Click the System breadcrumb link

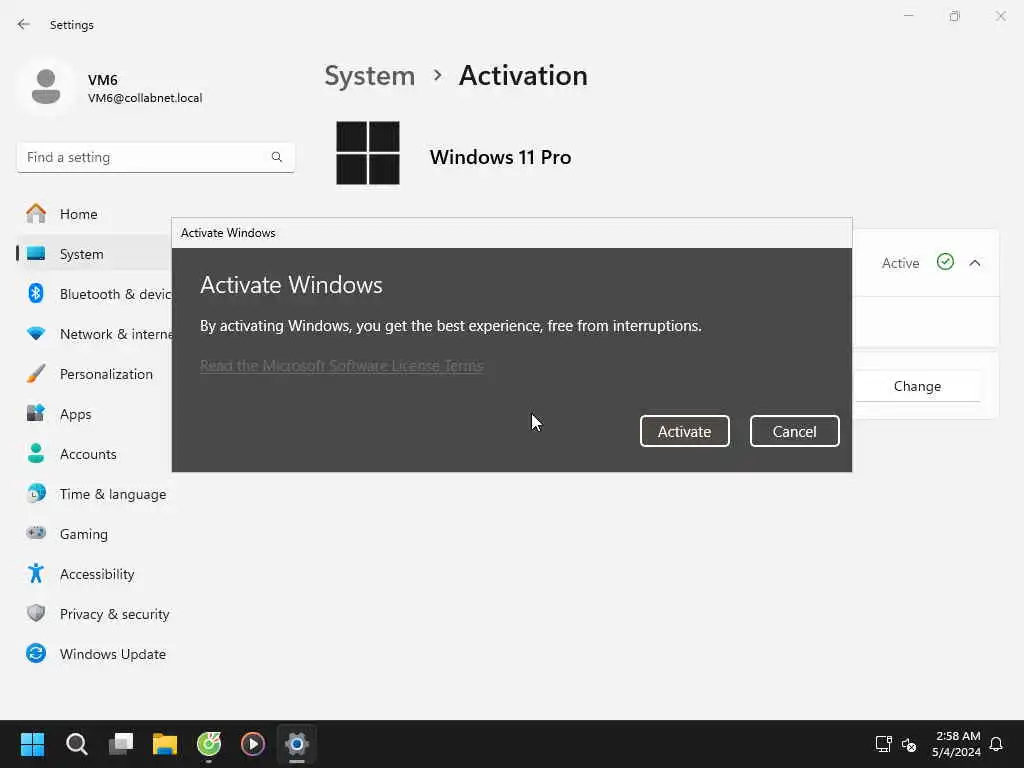point(370,76)
